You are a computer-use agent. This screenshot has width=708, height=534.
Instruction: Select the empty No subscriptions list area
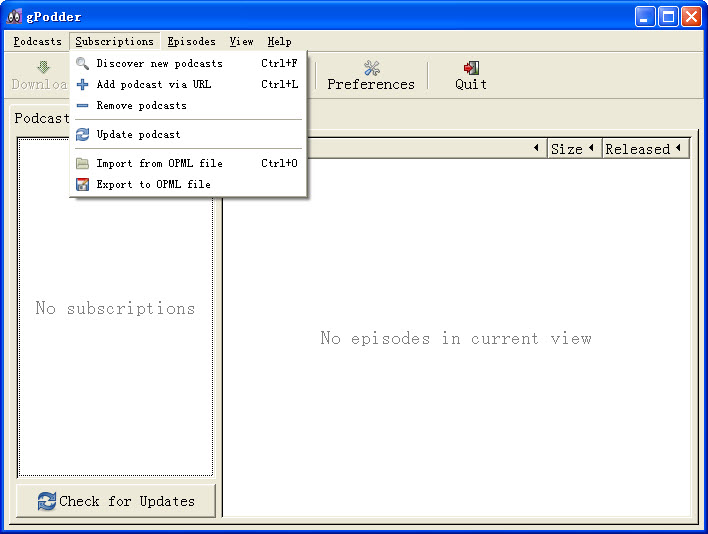coord(115,308)
